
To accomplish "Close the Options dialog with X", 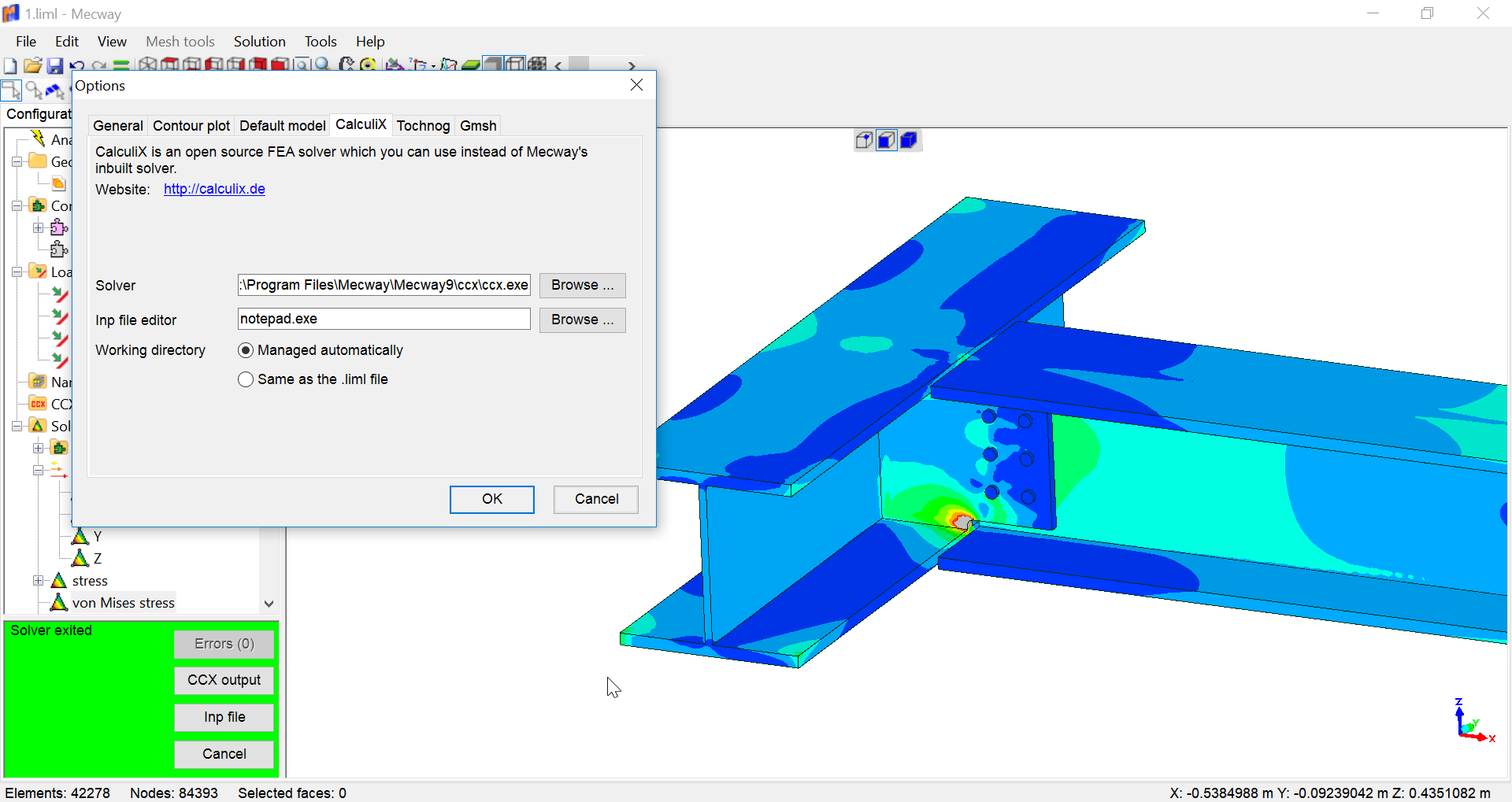I will pos(637,85).
